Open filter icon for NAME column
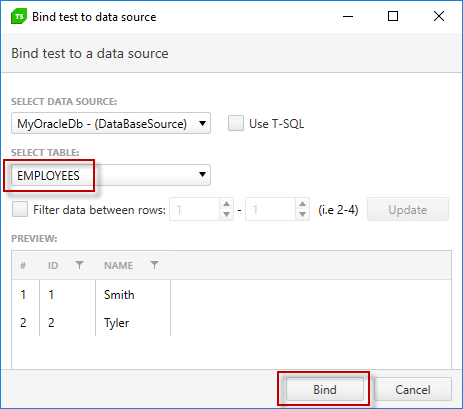Image resolution: width=463 pixels, height=409 pixels. pos(154,265)
